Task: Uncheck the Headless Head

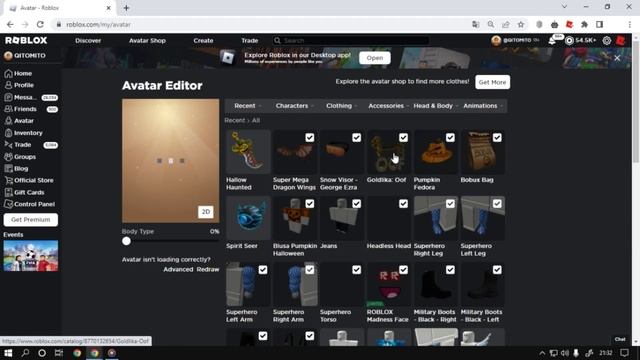Action: pyautogui.click(x=403, y=204)
